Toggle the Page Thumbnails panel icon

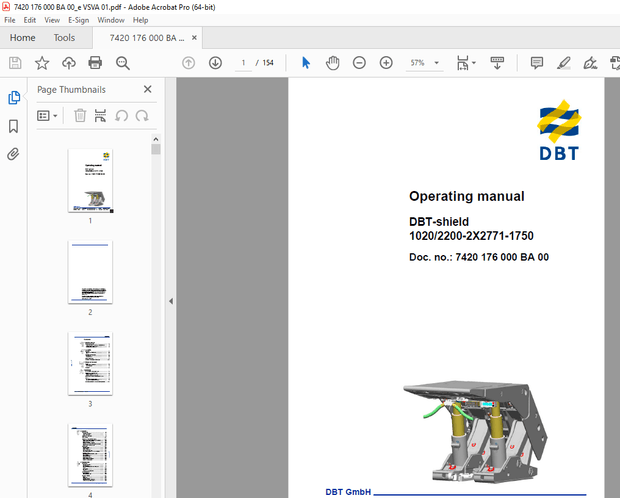[x=14, y=98]
